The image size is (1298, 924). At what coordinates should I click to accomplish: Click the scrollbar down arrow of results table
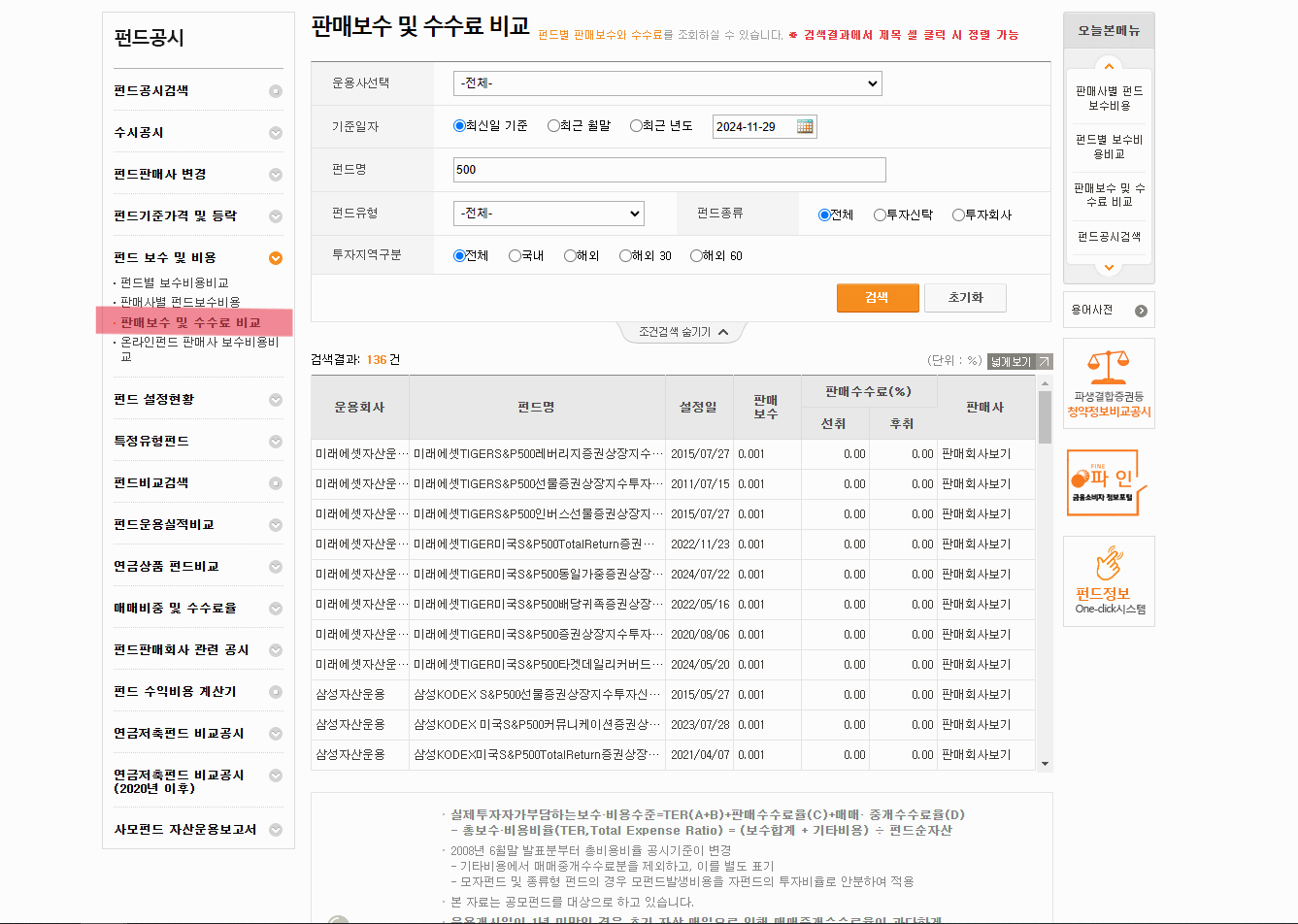[x=1045, y=764]
